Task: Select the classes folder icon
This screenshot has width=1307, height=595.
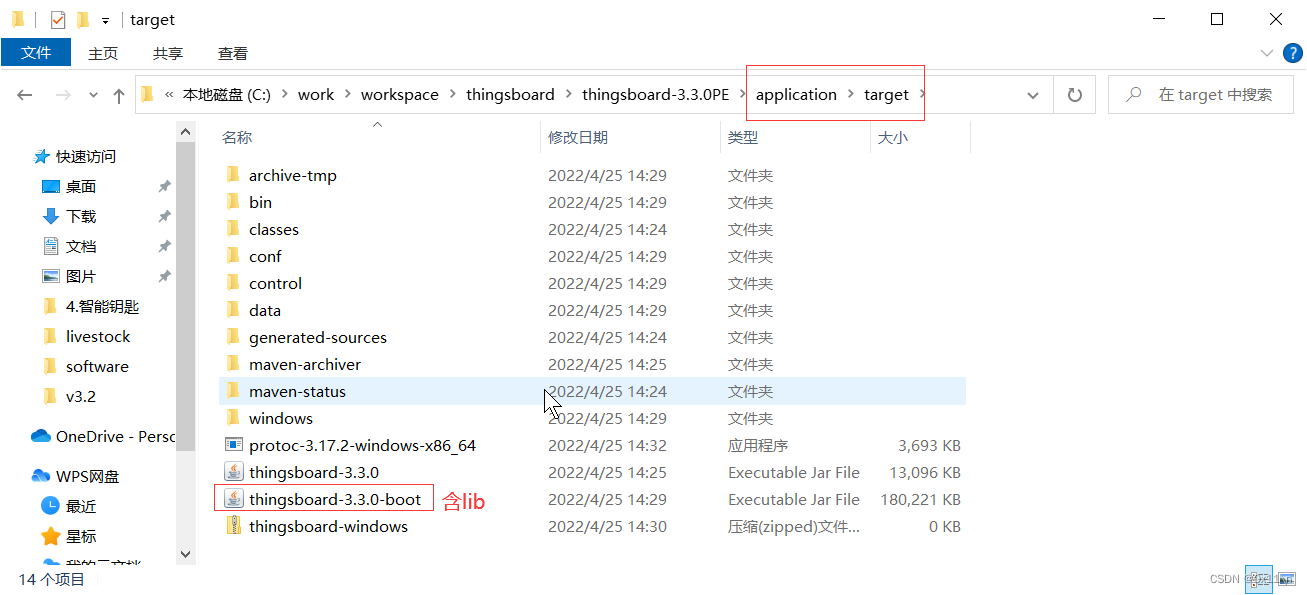Action: tap(233, 229)
